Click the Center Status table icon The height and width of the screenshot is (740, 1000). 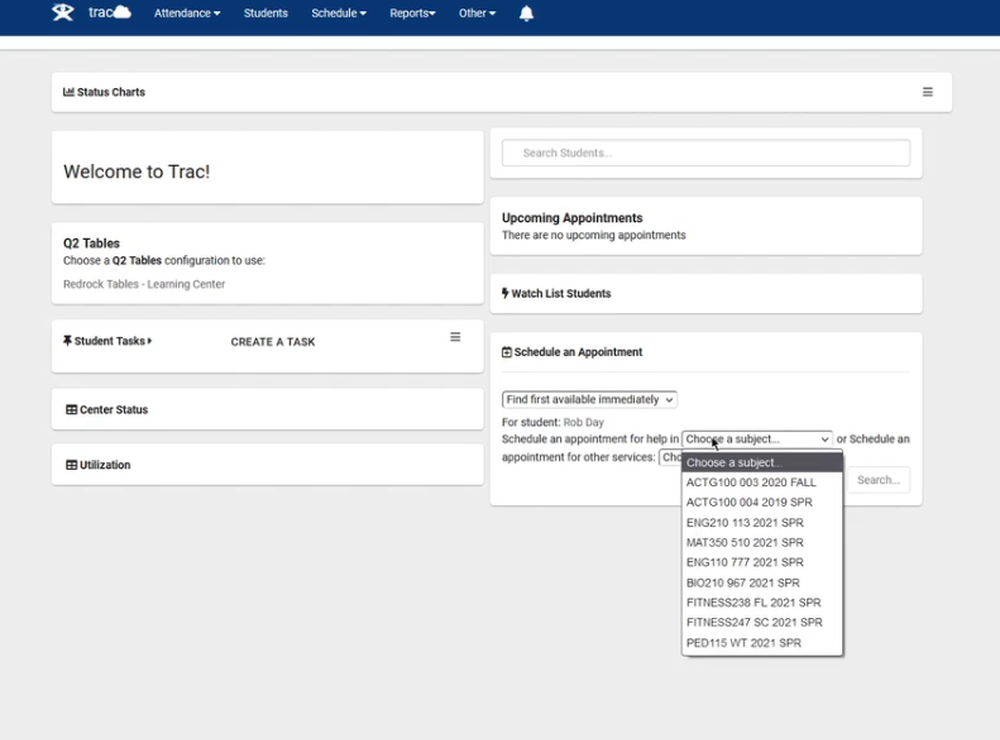[x=71, y=410]
